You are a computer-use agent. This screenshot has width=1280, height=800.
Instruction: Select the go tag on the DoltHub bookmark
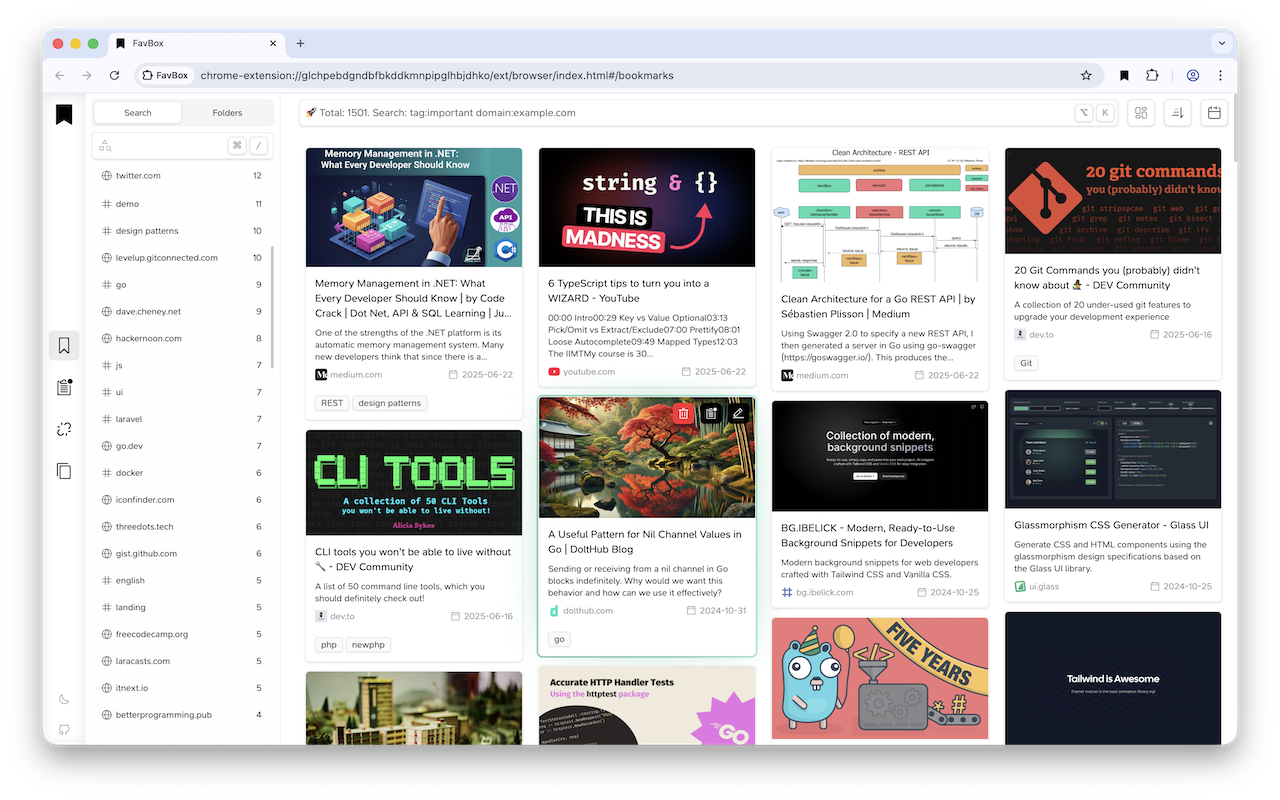point(558,638)
